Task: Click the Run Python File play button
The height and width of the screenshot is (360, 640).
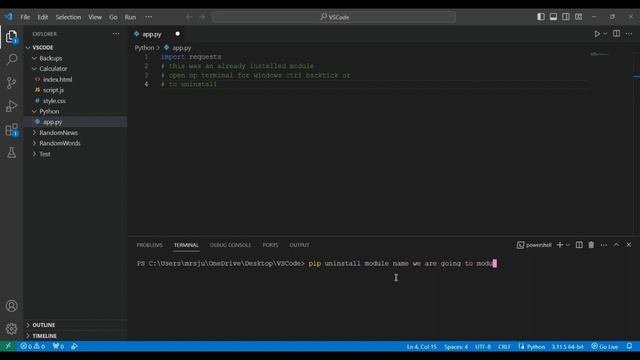Action: pyautogui.click(x=597, y=34)
